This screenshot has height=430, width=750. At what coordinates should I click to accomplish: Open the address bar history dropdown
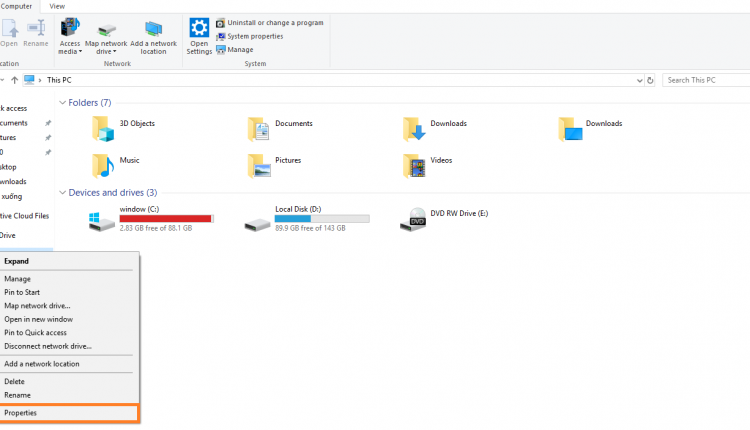click(640, 81)
